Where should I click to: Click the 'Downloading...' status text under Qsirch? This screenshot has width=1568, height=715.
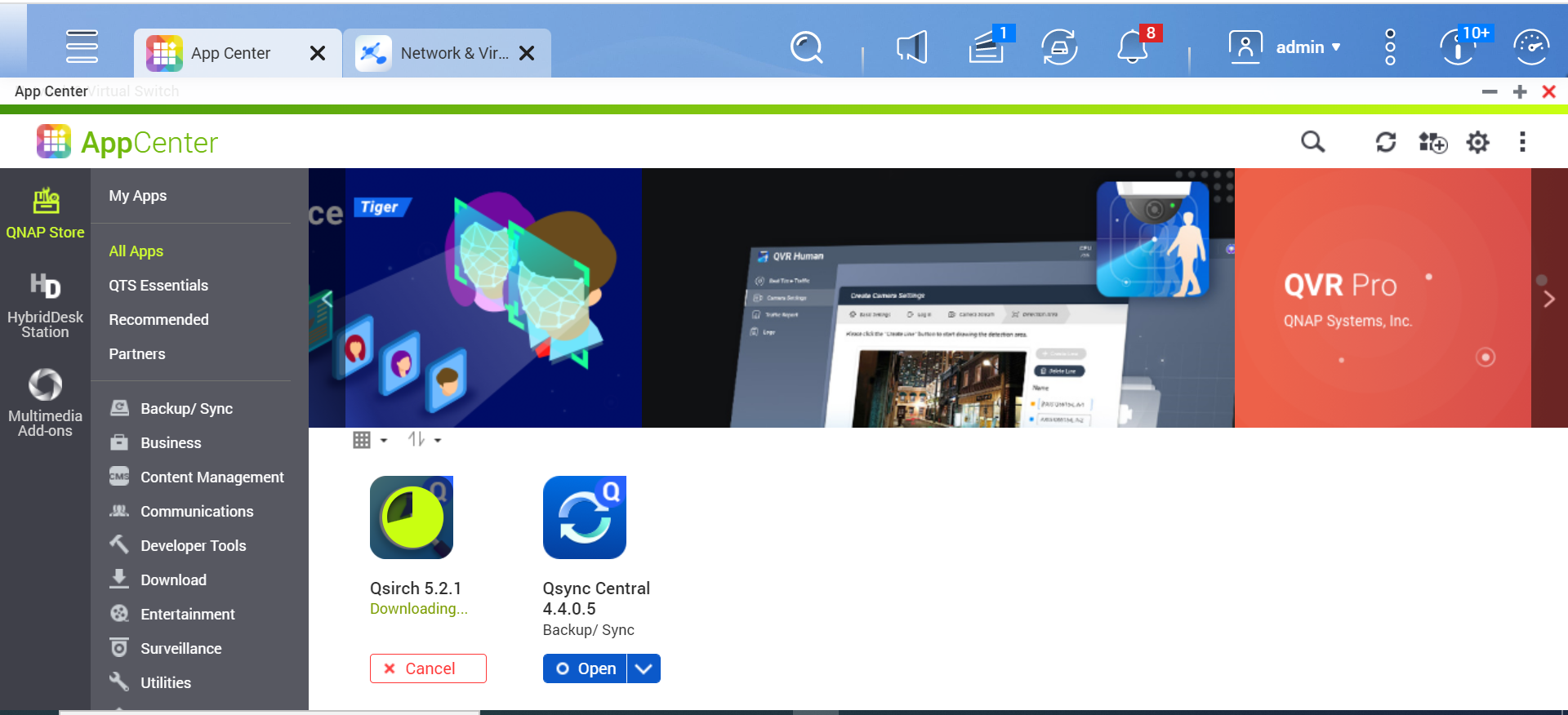click(x=419, y=609)
